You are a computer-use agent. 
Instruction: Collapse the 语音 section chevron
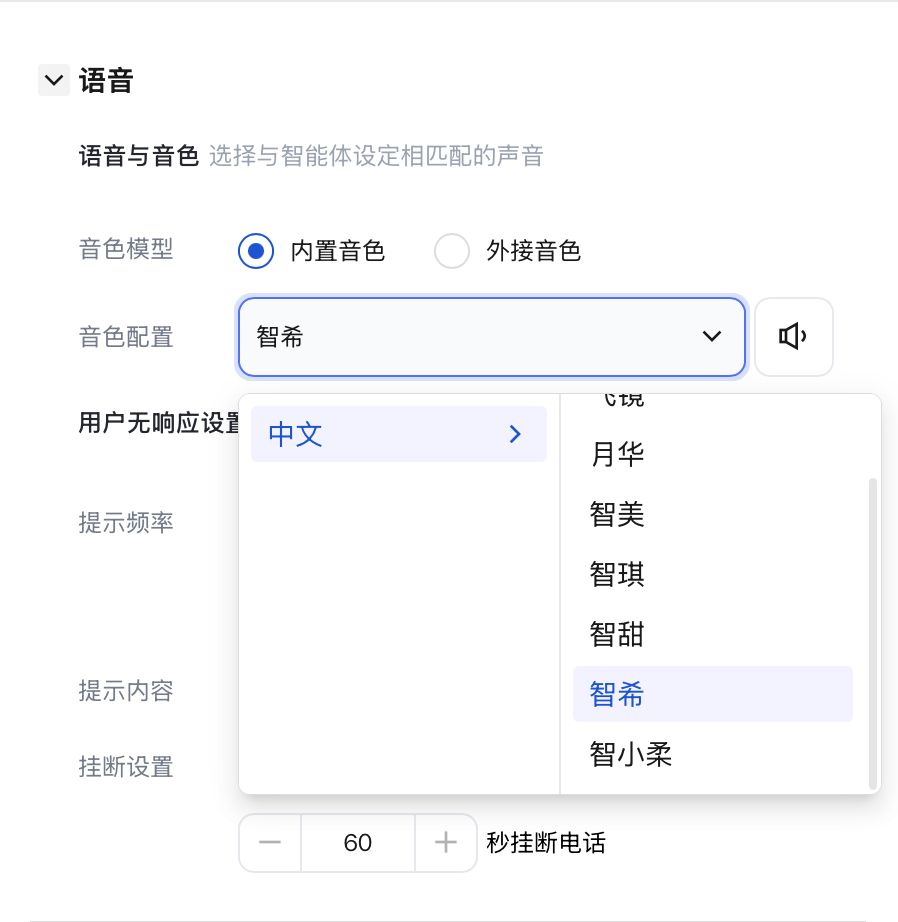54,80
